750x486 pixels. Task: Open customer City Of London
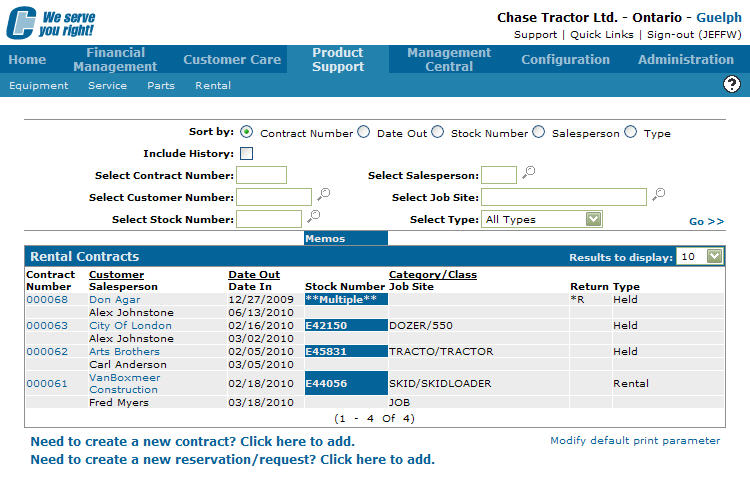(x=130, y=325)
